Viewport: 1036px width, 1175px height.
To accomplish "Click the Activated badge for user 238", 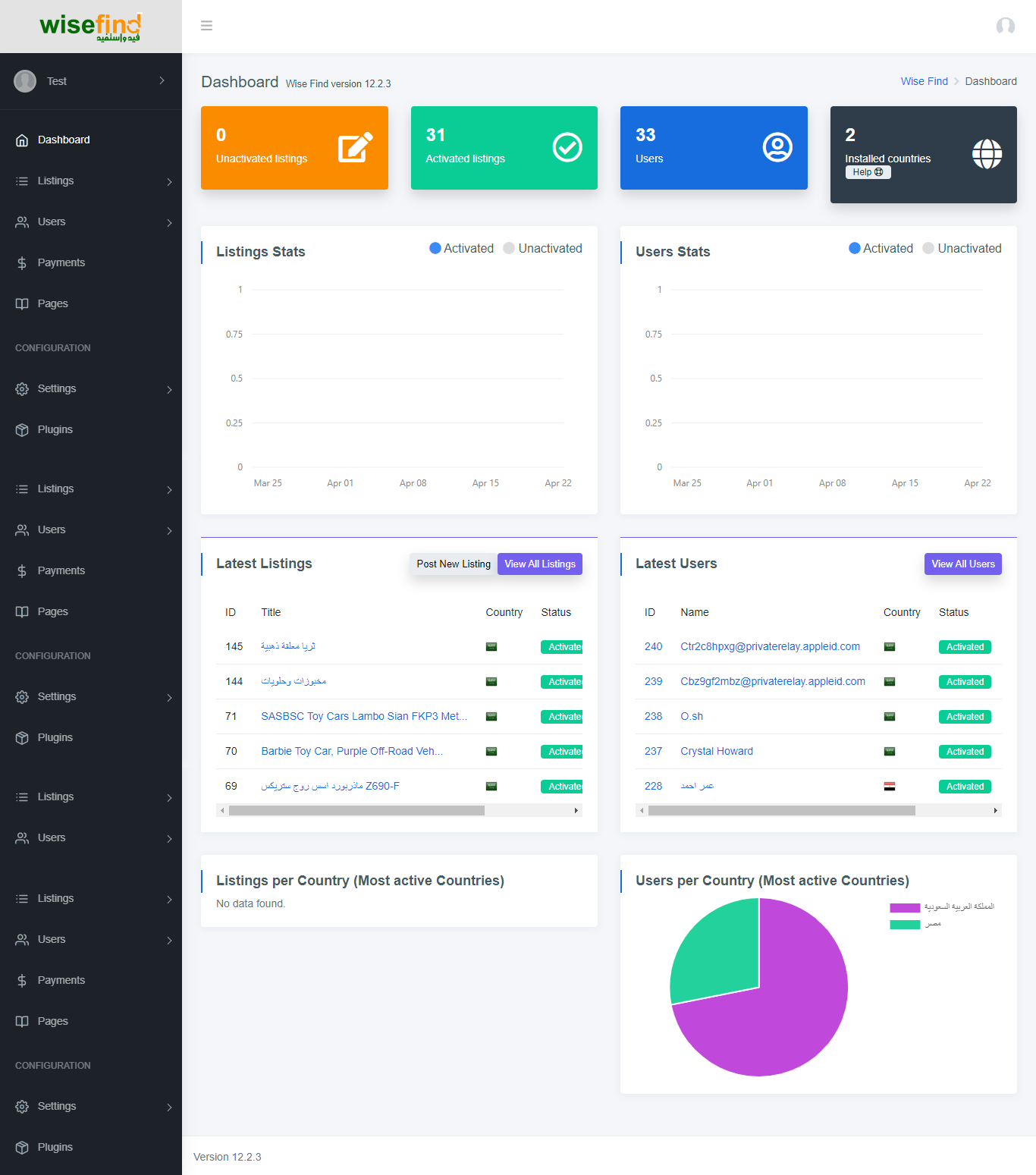I will point(965,717).
